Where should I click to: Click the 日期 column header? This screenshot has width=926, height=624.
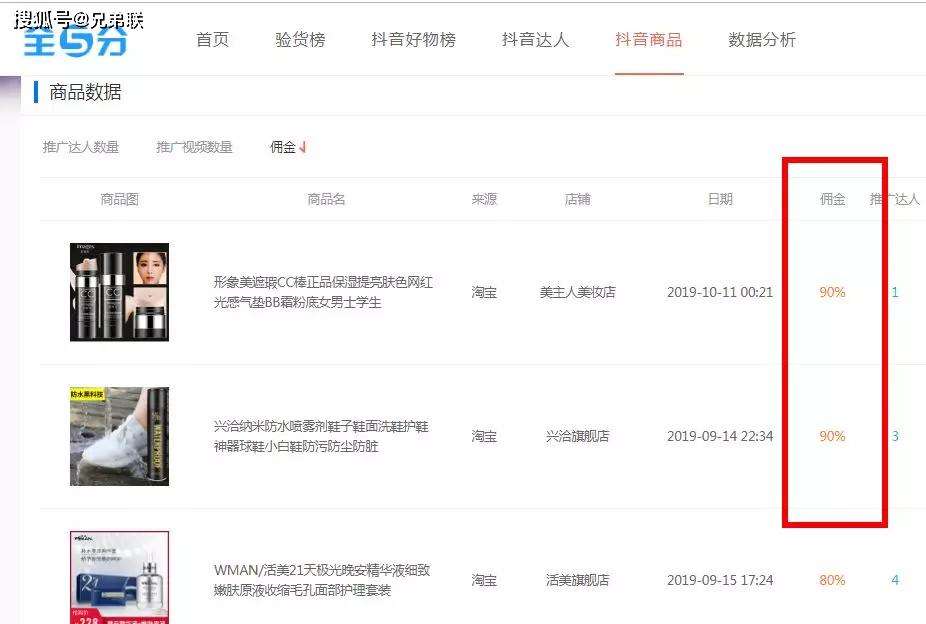(x=720, y=199)
